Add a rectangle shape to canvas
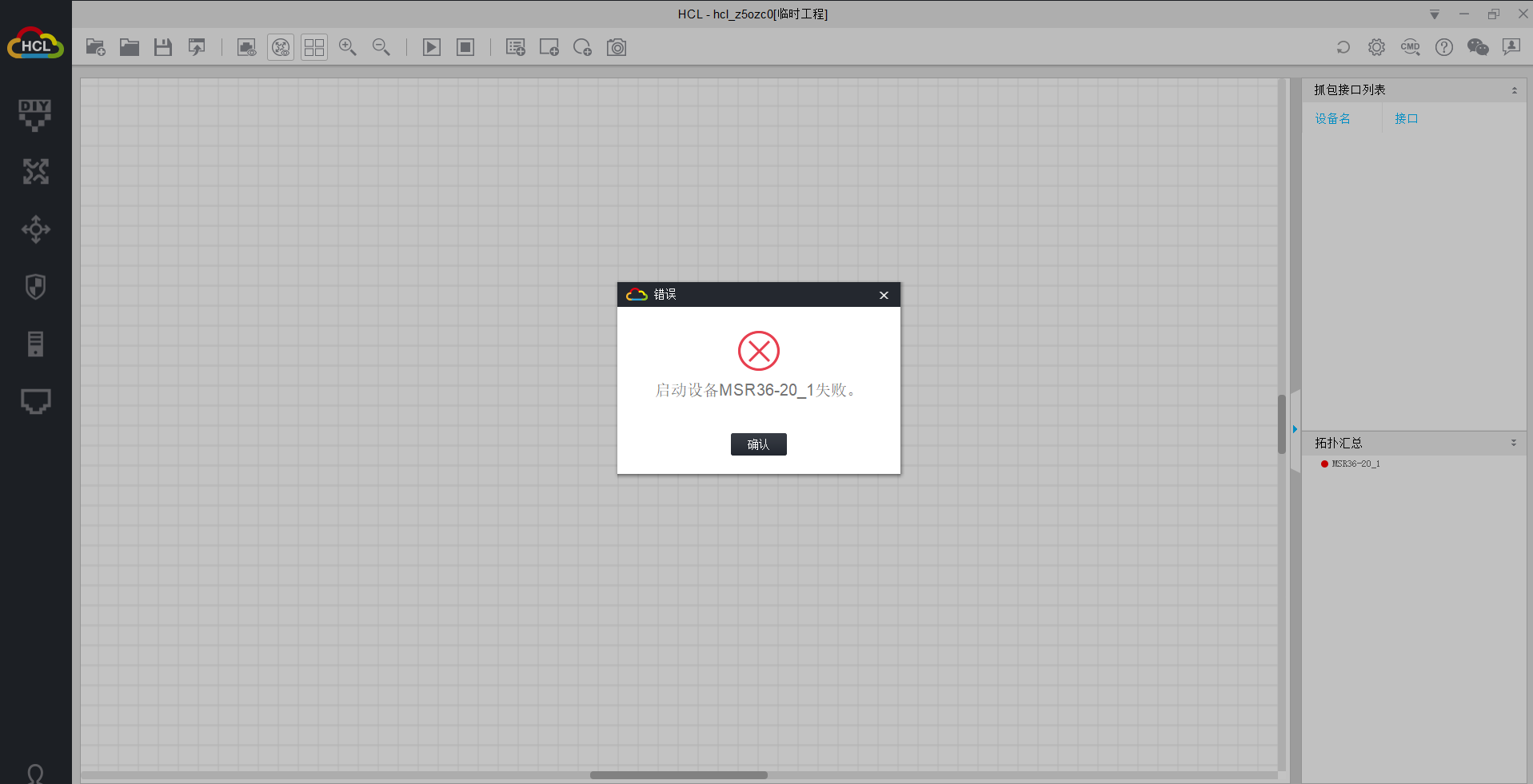 pos(549,48)
